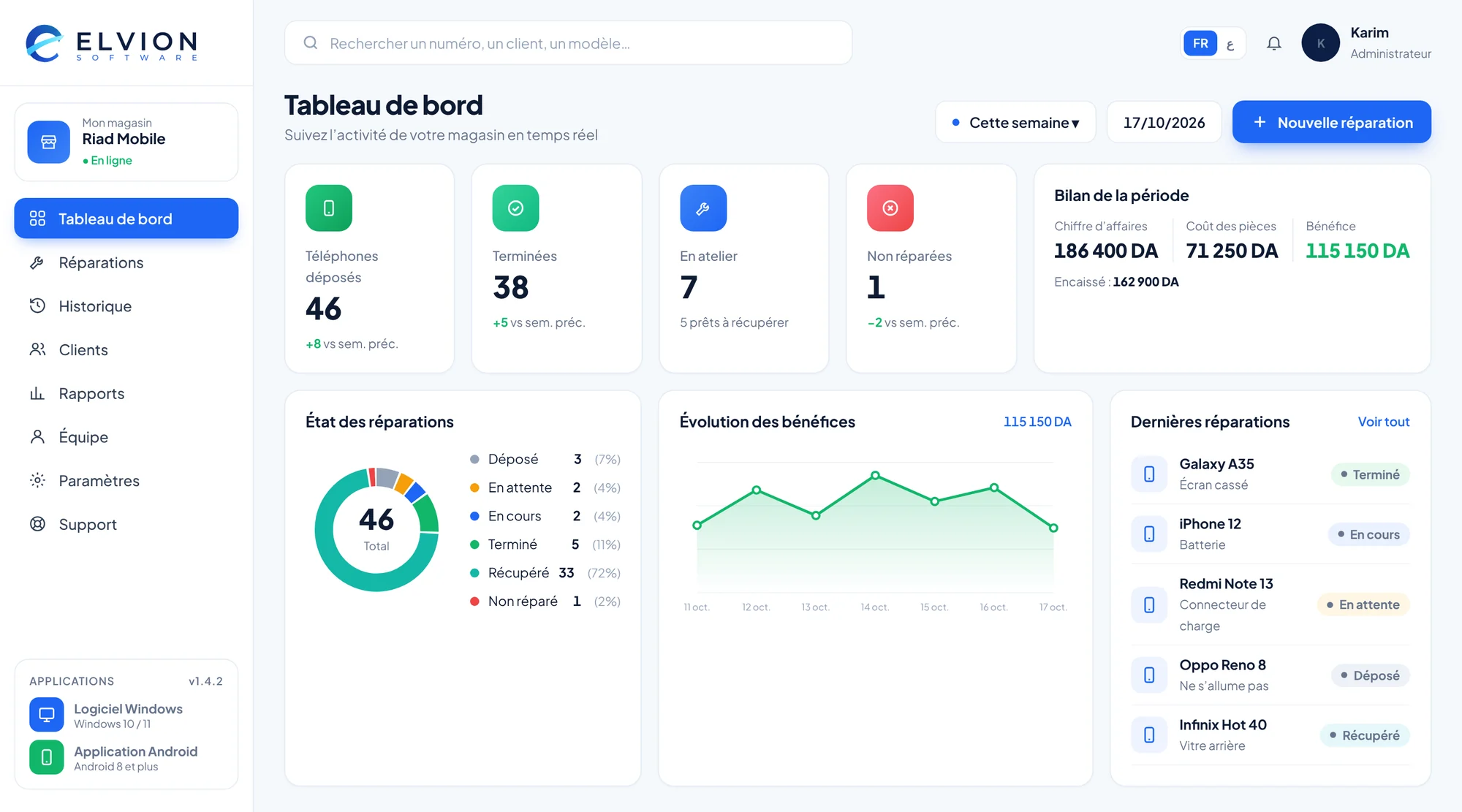Viewport: 1462px width, 812px height.
Task: Click the phone icon beside Galaxy A35
Action: click(1149, 474)
